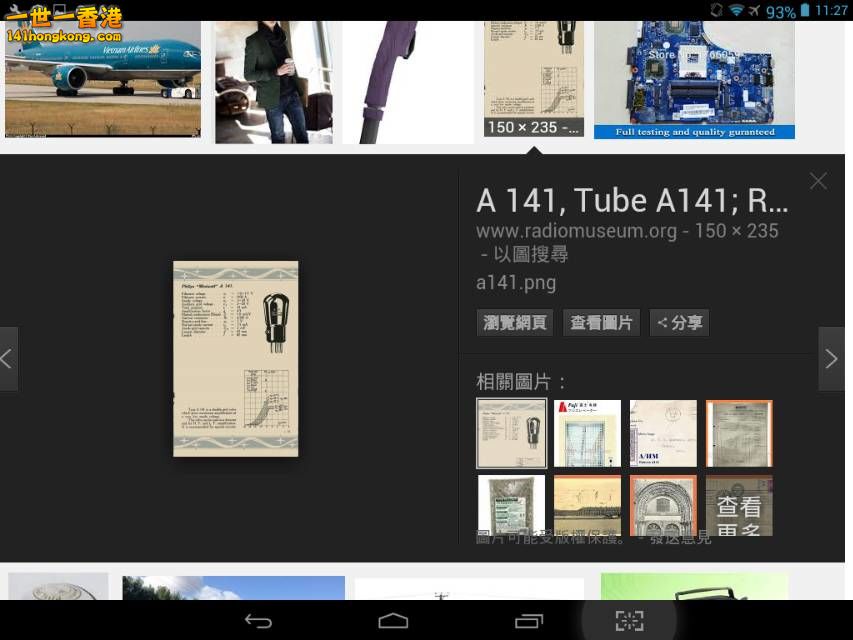Open related image of packaged product bag
The image size is (853, 640).
[511, 505]
